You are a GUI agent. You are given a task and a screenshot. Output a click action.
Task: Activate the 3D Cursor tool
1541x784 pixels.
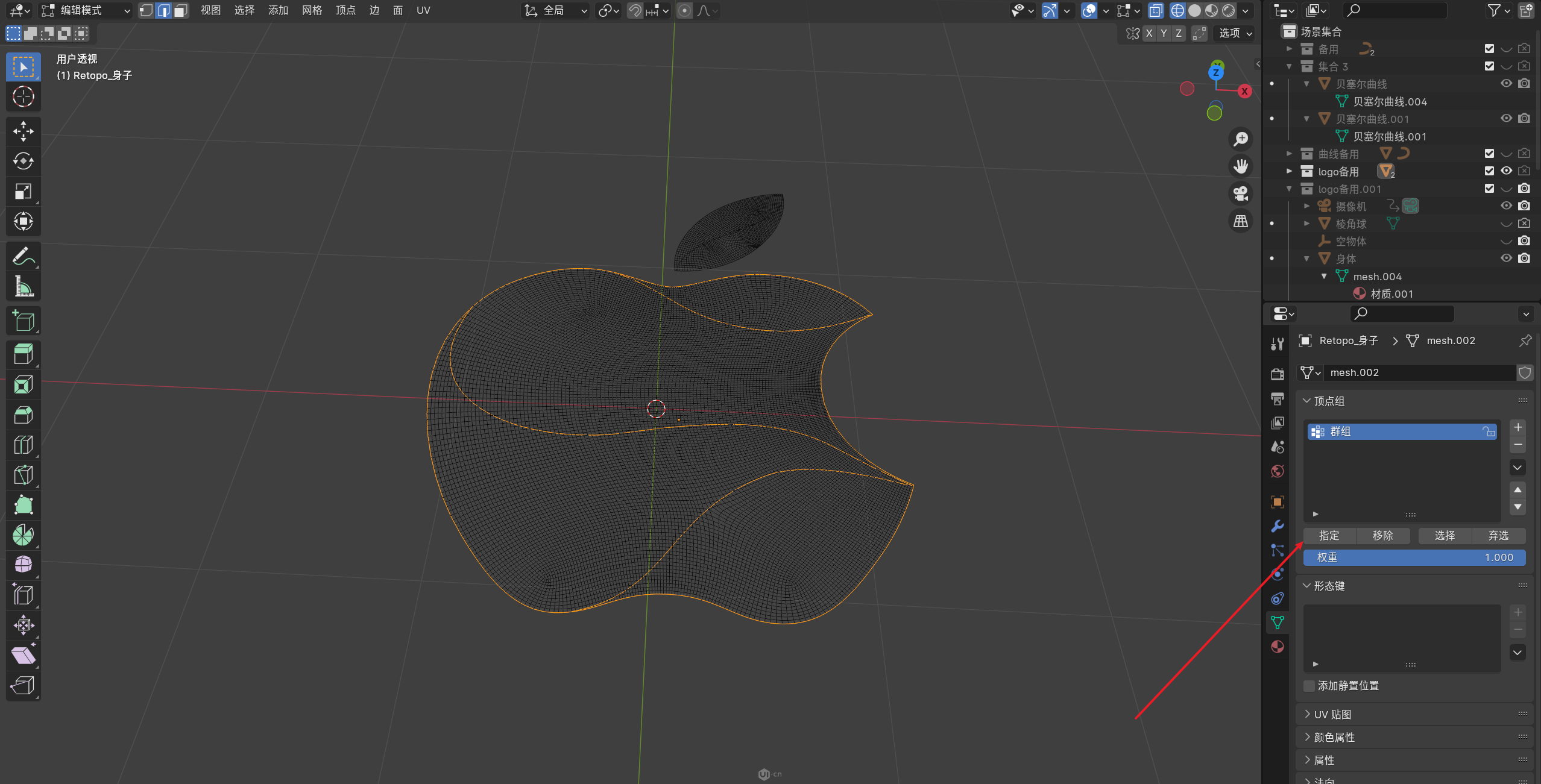(24, 96)
